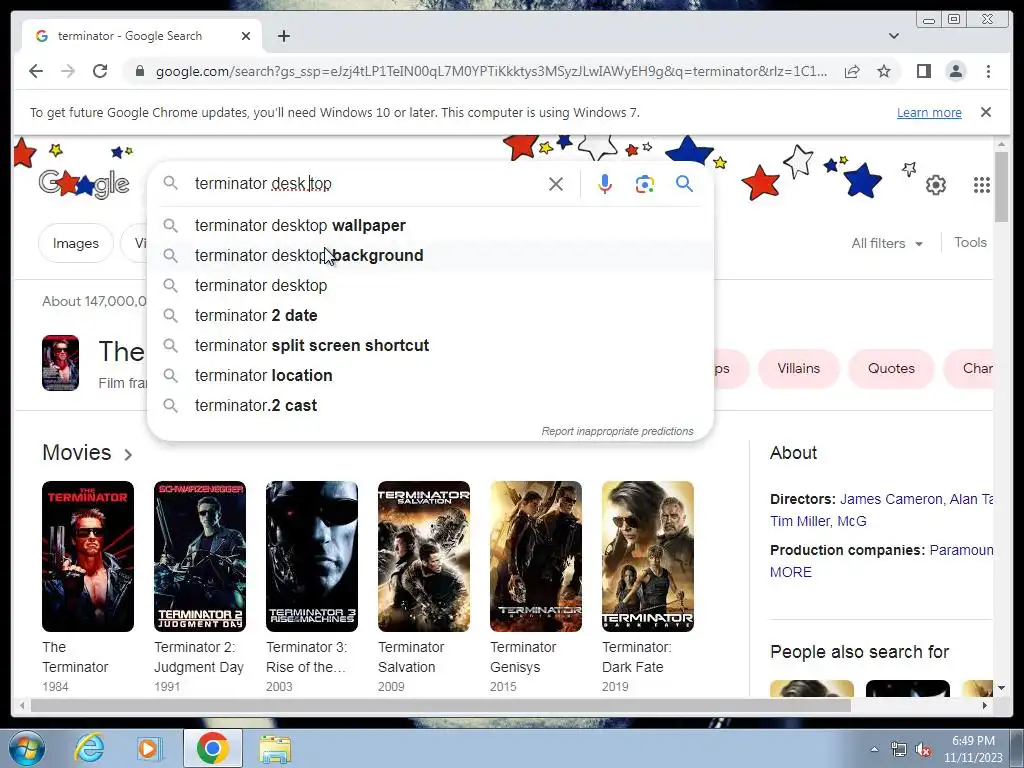The width and height of the screenshot is (1024, 768).
Task: Click the blue magnifier search button
Action: point(684,184)
